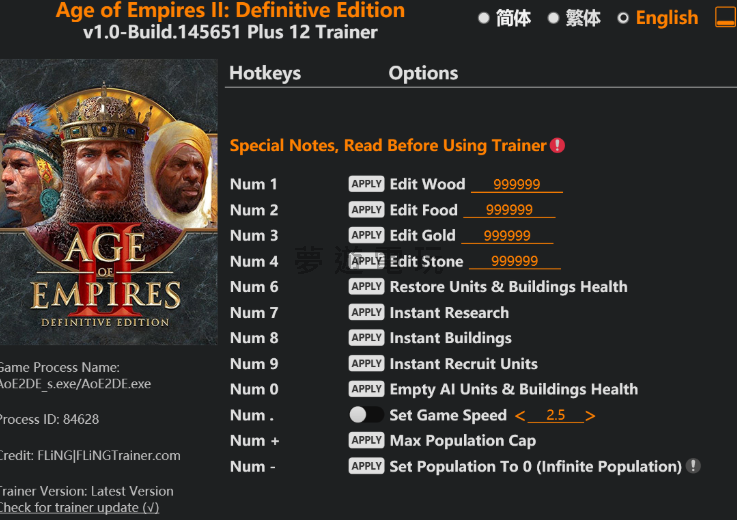
Task: Click the red warning icon beside Special Notes
Action: pyautogui.click(x=557, y=145)
